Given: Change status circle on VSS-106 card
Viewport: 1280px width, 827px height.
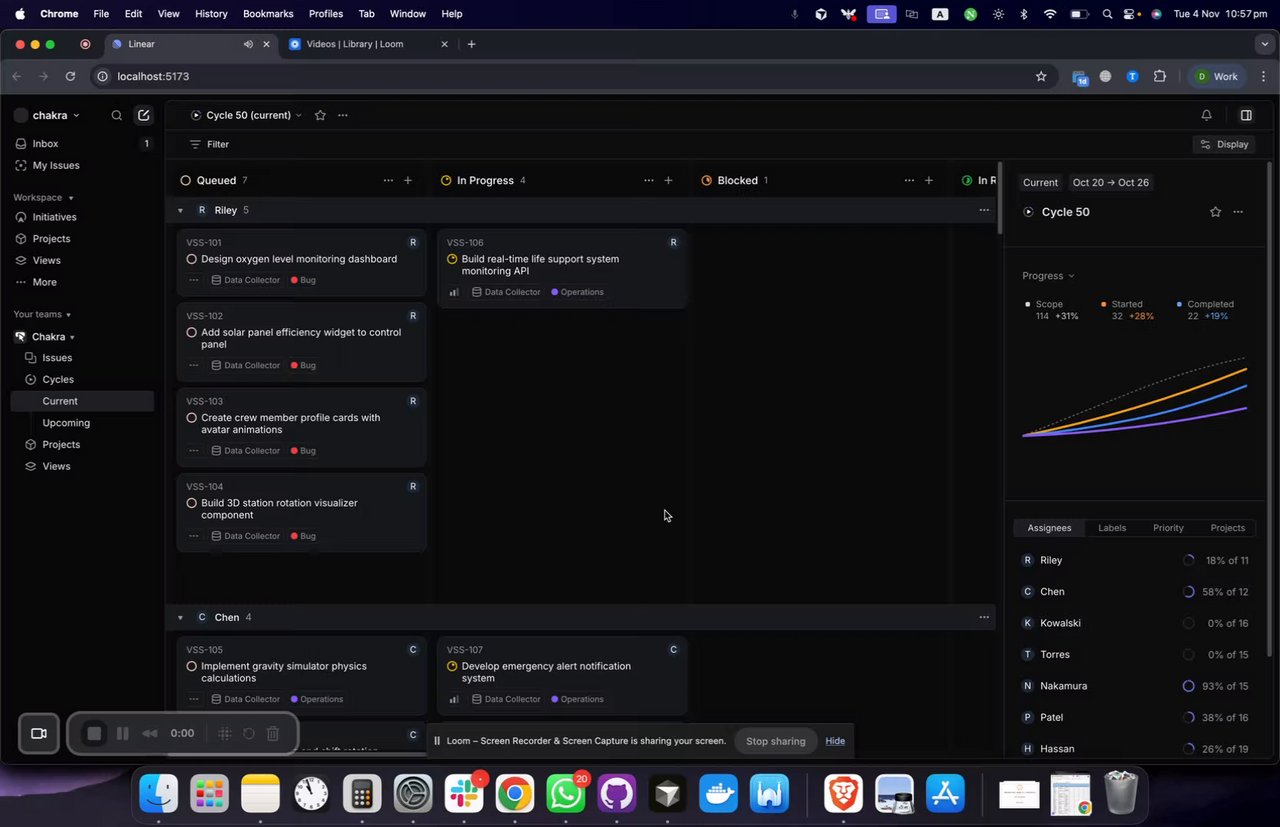Looking at the screenshot, I should coord(452,259).
